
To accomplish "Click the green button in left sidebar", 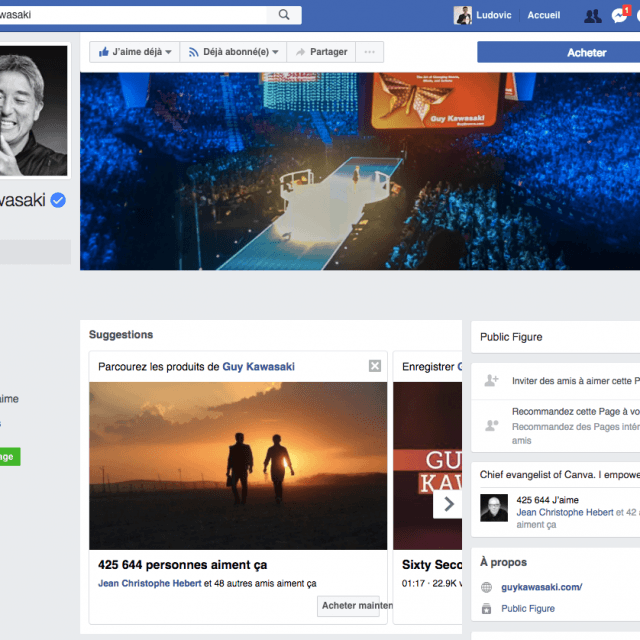I will (10, 457).
